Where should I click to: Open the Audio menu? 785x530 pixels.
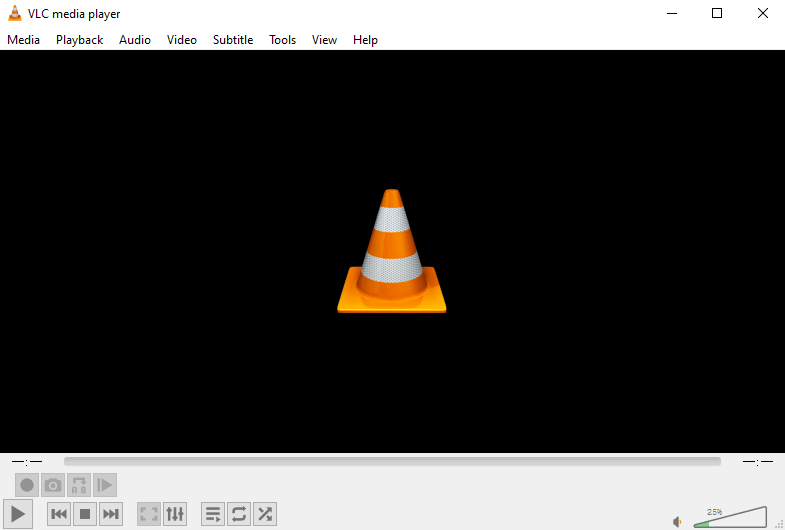coord(135,40)
